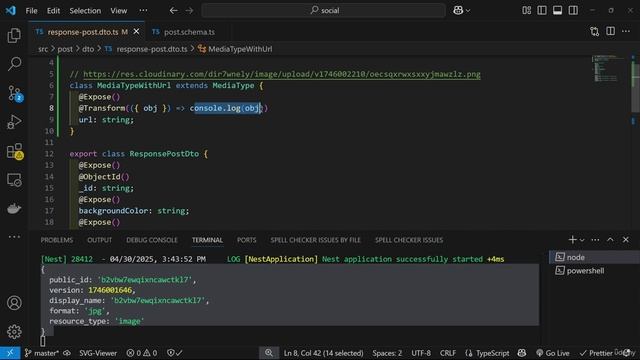
Task: Customize layout from title bar
Action: click(527, 11)
